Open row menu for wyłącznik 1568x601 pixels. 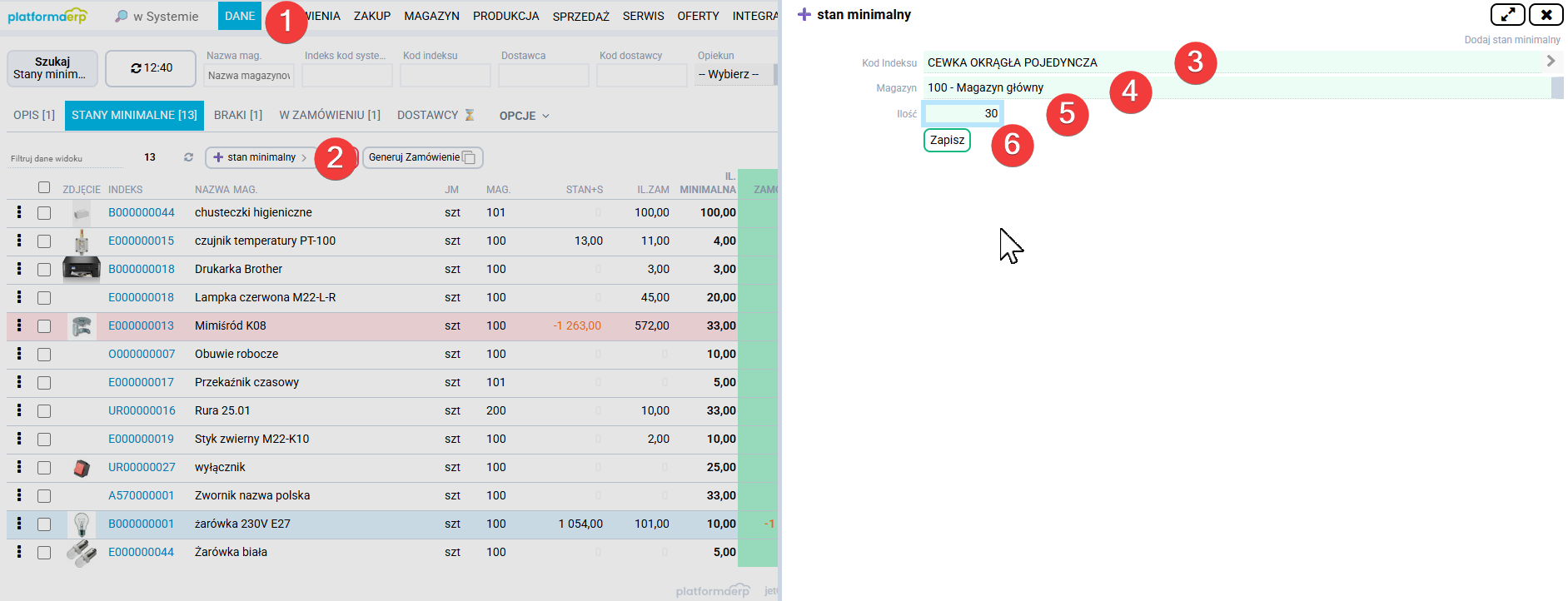click(19, 467)
